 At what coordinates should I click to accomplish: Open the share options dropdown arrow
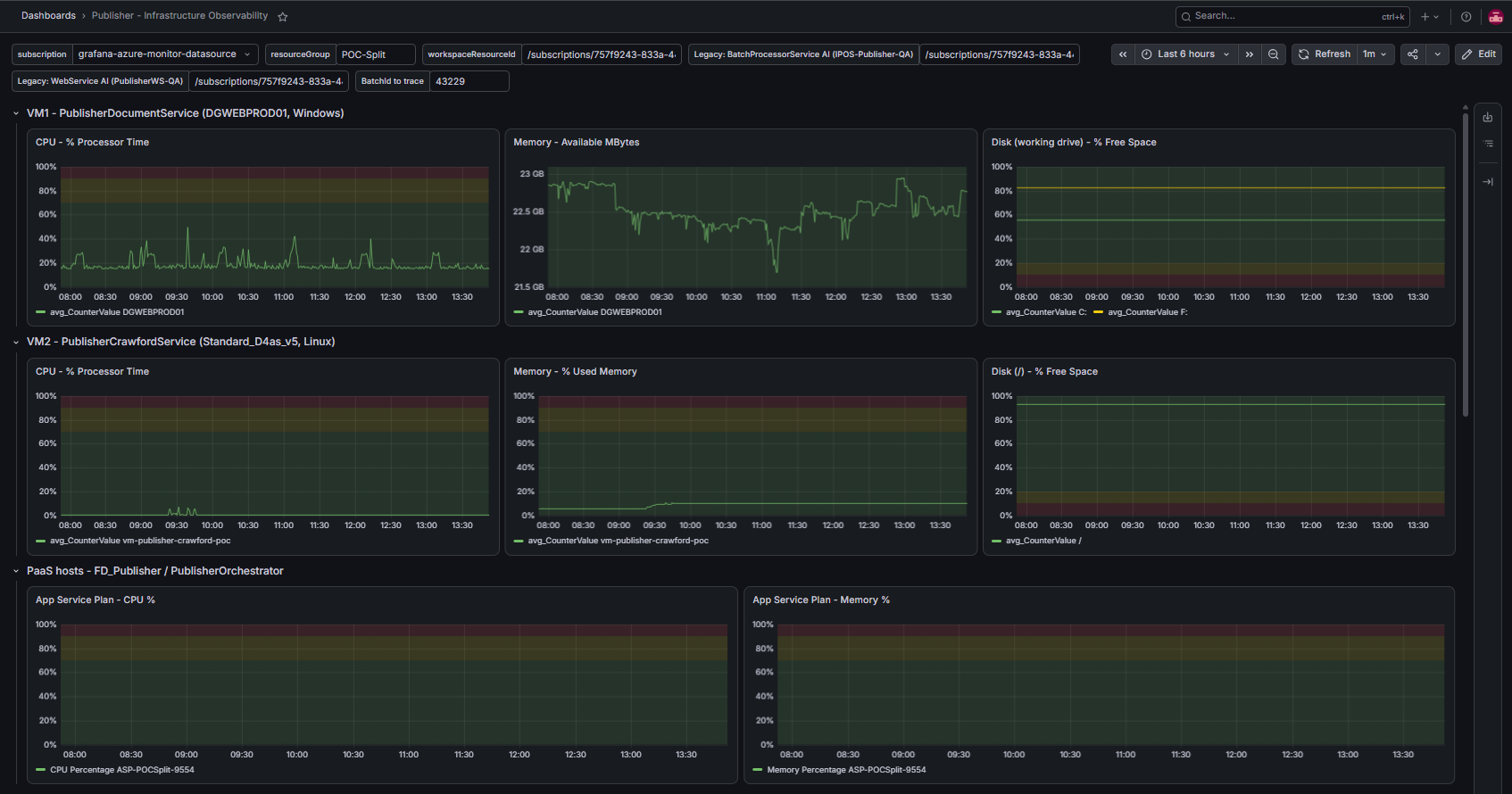coord(1437,54)
